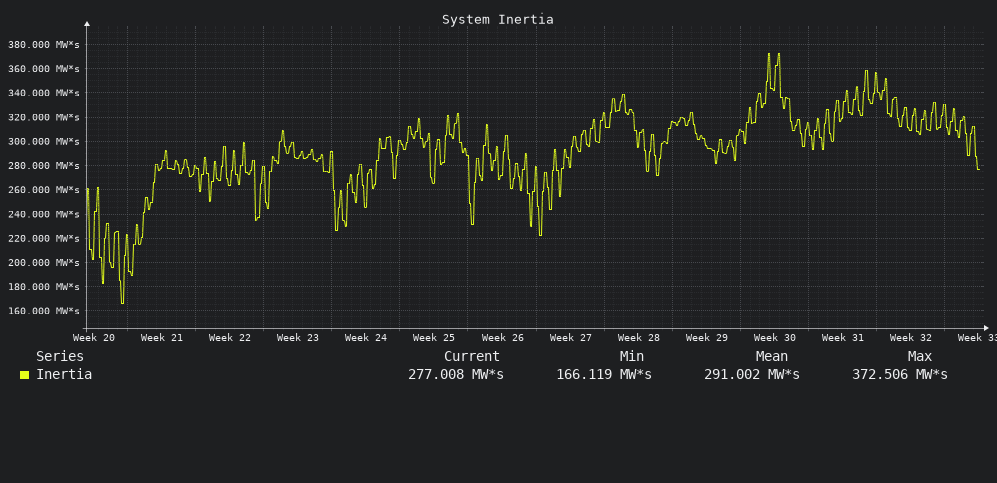The width and height of the screenshot is (997, 483).
Task: Click the min value 166.119 MW*s
Action: point(604,374)
